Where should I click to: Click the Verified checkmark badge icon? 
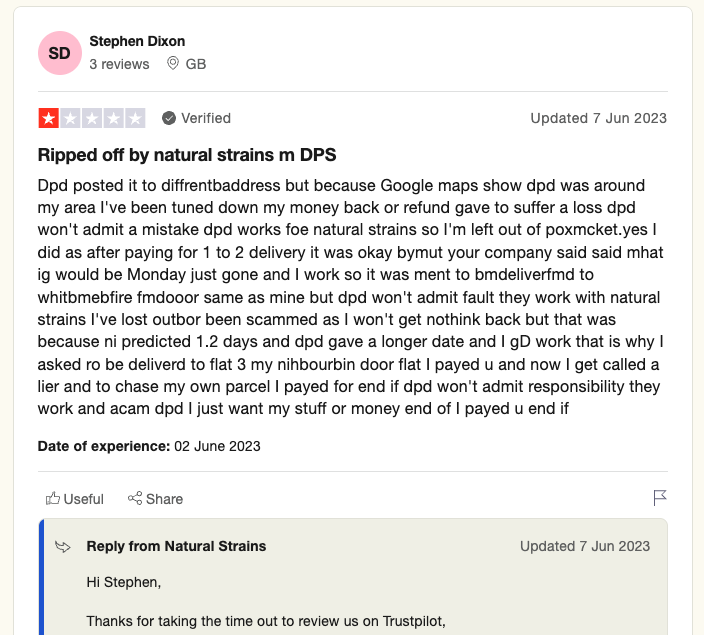click(169, 118)
